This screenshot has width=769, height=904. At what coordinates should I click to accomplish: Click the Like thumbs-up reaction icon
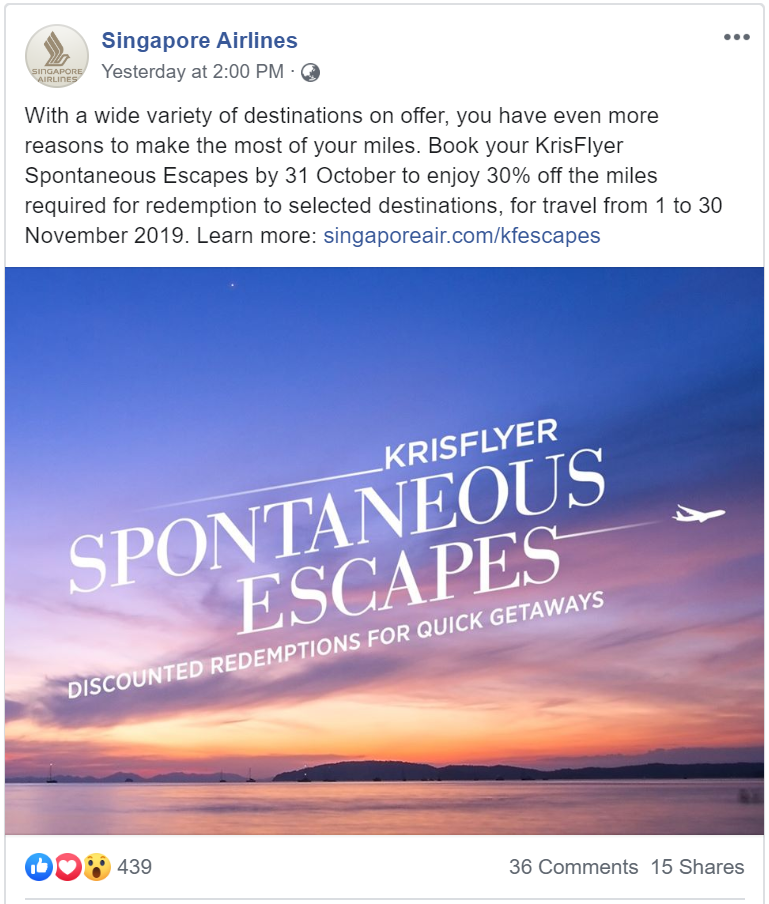pyautogui.click(x=39, y=867)
